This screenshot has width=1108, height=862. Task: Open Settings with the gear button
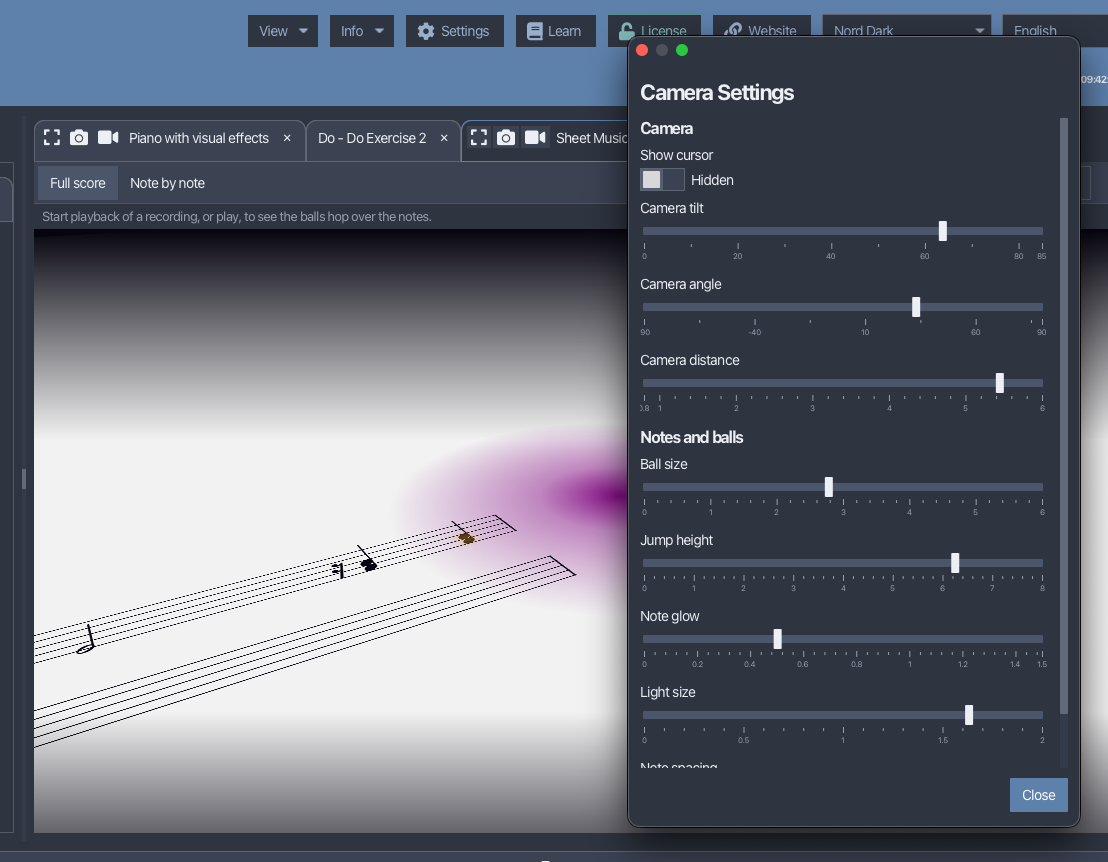tap(454, 31)
